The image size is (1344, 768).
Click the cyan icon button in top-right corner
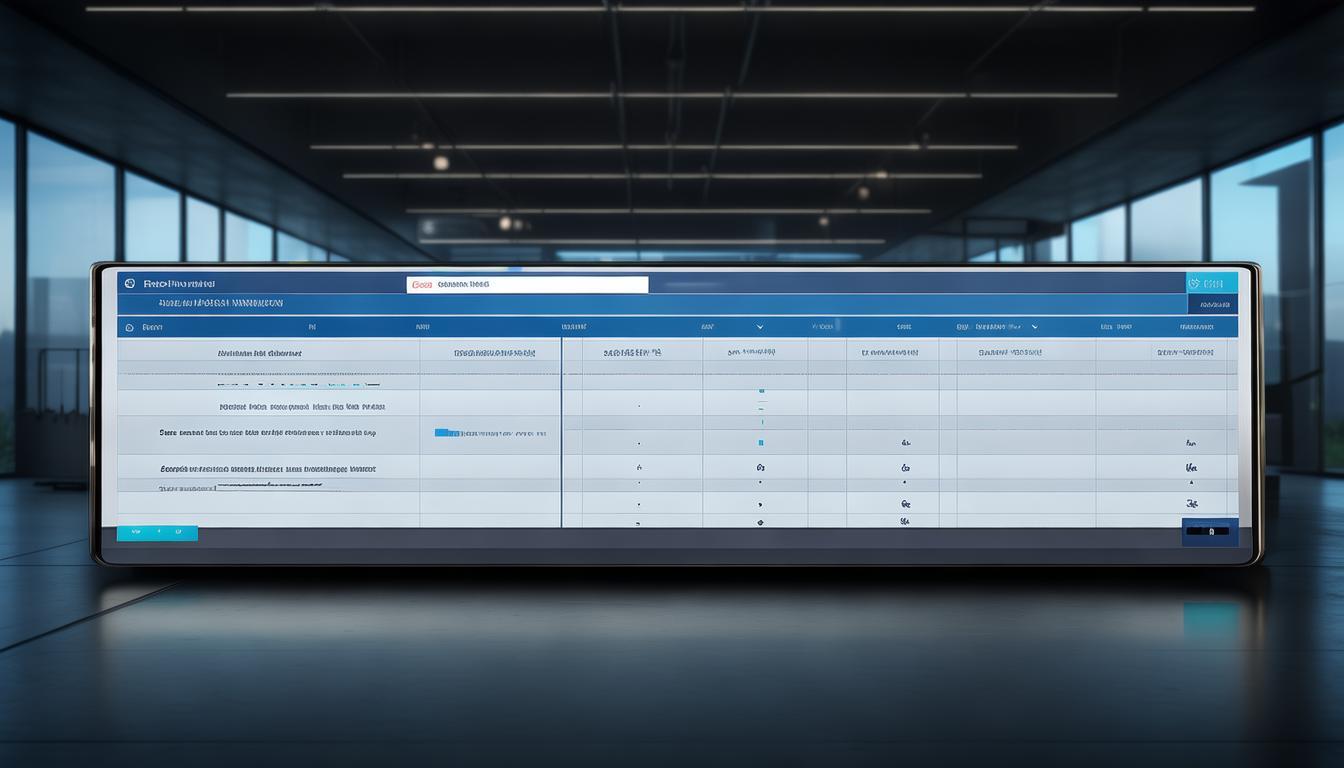(x=1211, y=284)
